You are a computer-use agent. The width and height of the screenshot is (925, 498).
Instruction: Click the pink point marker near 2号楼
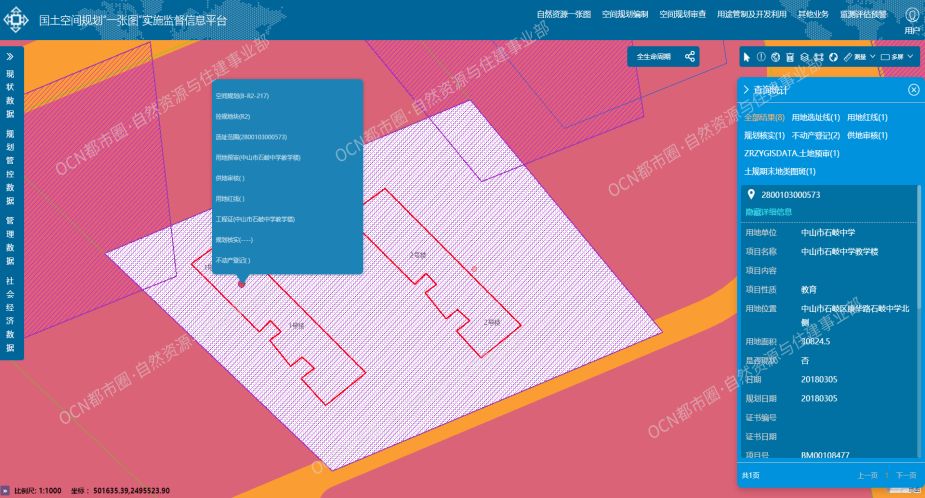click(x=474, y=269)
